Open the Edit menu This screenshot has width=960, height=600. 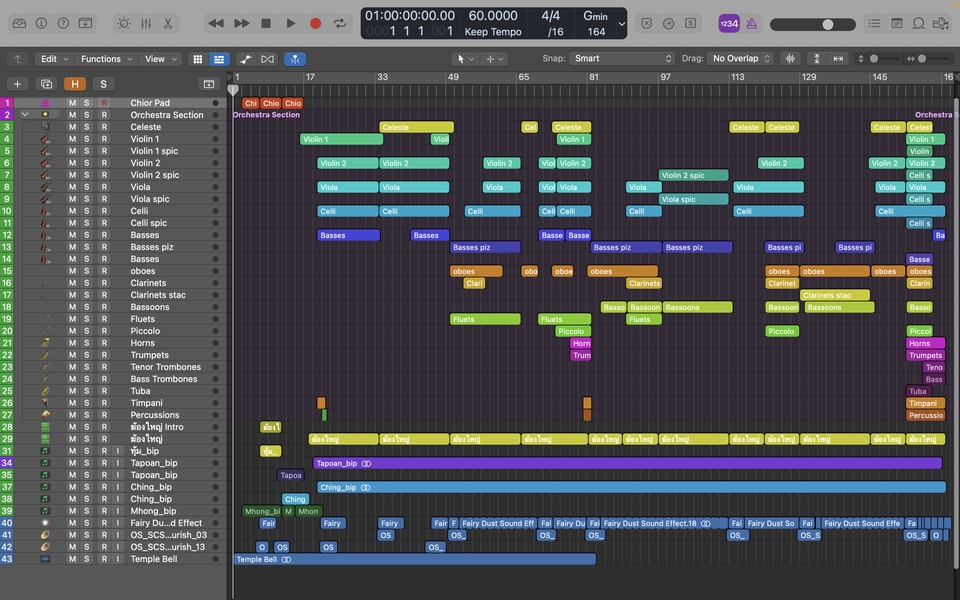coord(54,59)
